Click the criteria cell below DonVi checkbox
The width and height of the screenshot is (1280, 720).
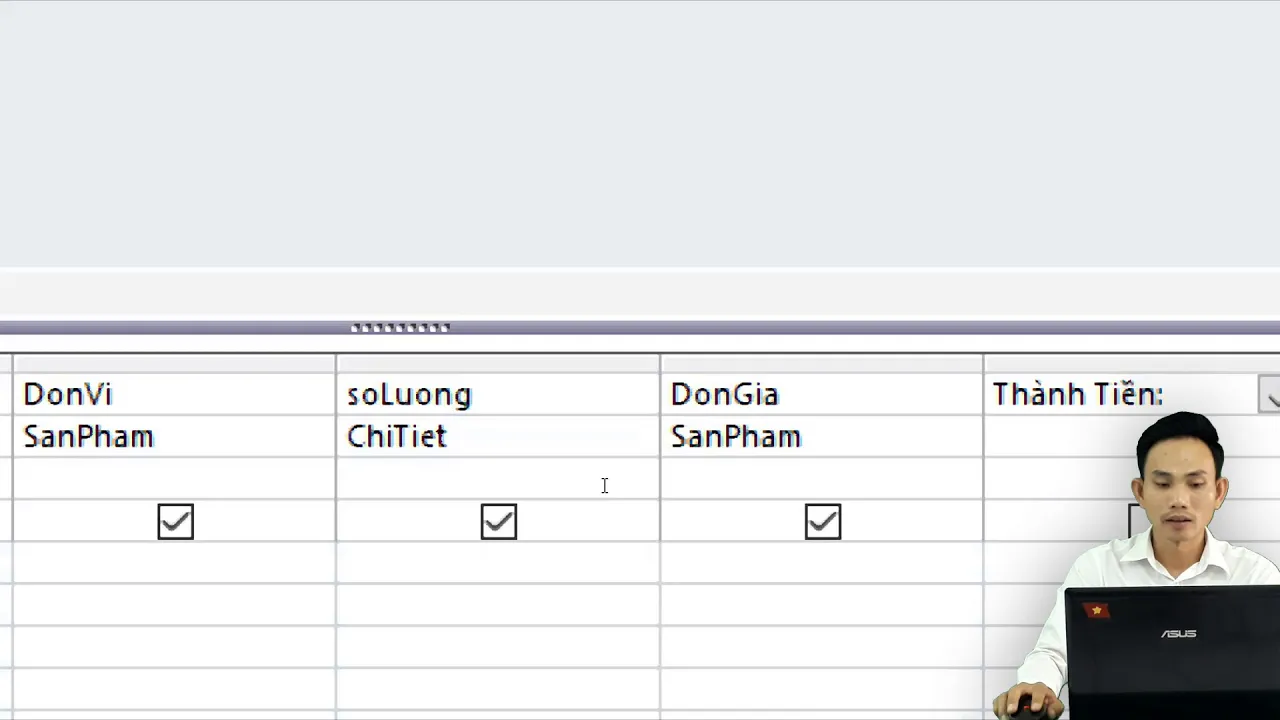click(x=174, y=563)
